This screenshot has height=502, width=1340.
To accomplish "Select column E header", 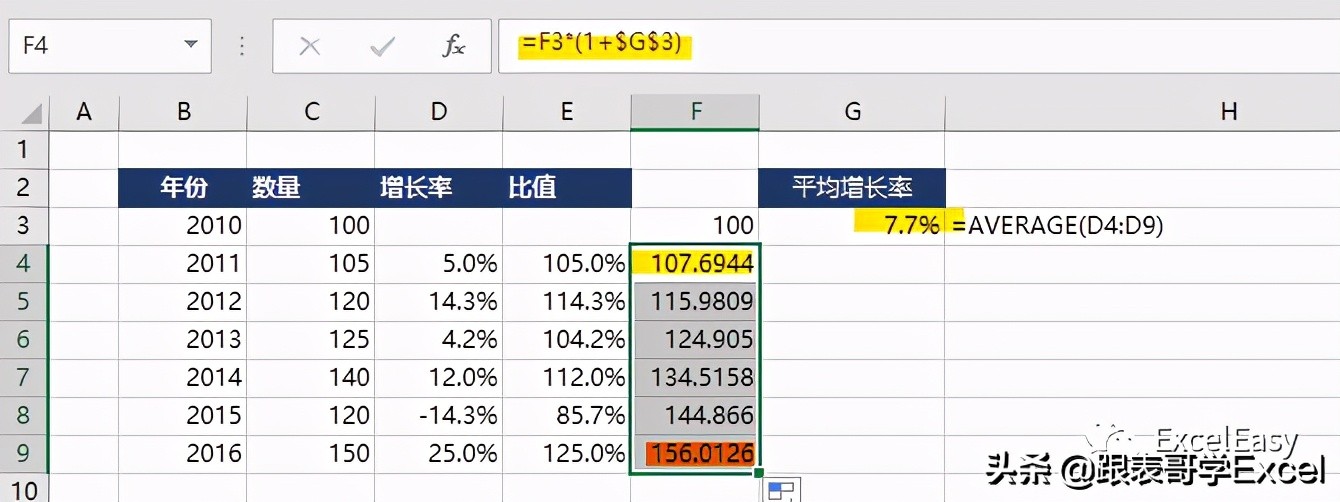I will coord(567,112).
